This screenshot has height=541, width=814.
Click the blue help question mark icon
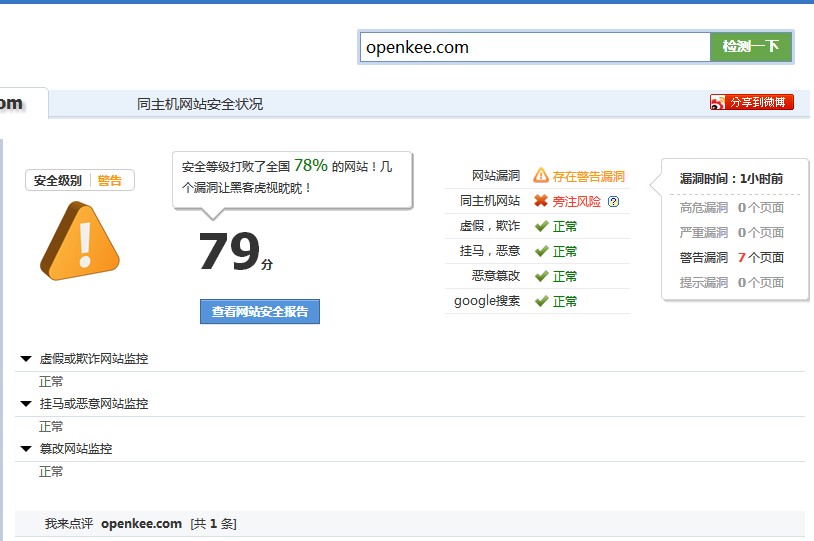pyautogui.click(x=613, y=201)
